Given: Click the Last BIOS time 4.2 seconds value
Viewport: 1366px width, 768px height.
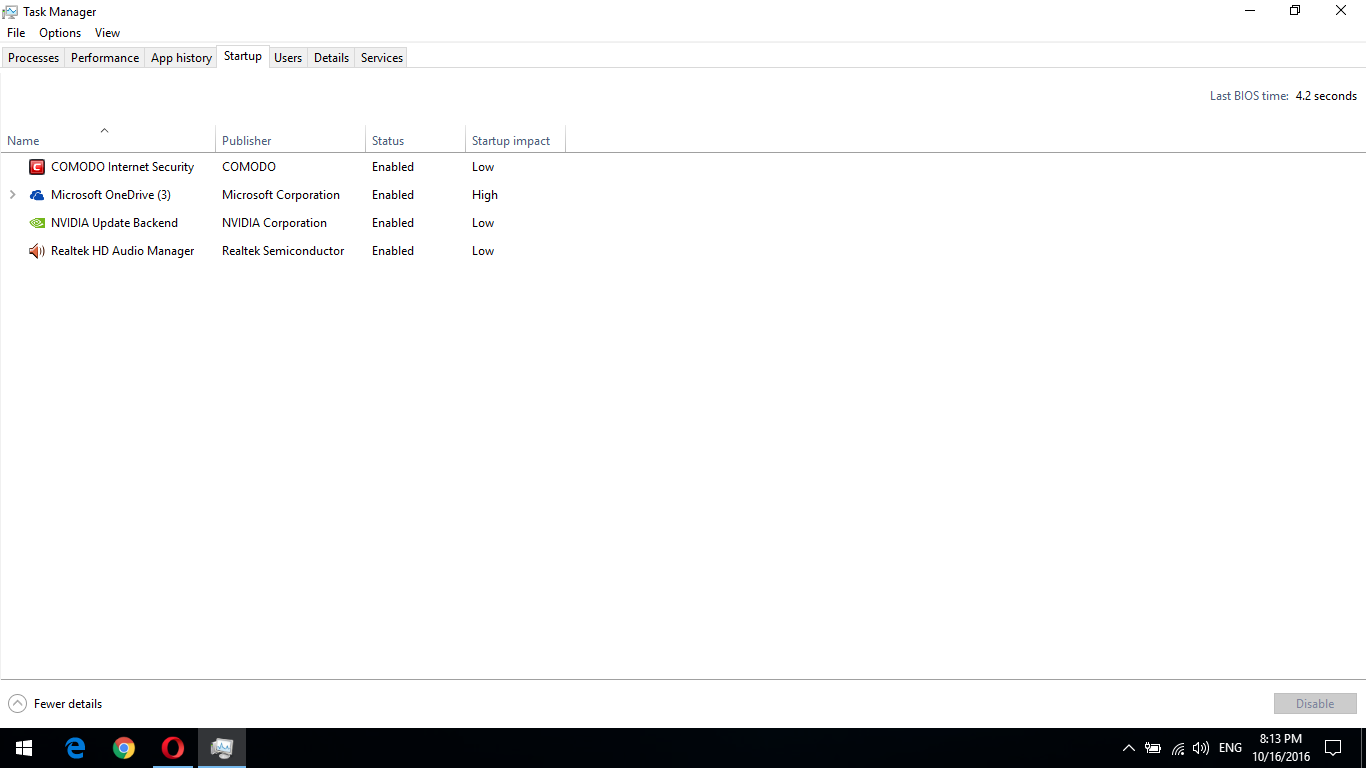Looking at the screenshot, I should [1326, 96].
